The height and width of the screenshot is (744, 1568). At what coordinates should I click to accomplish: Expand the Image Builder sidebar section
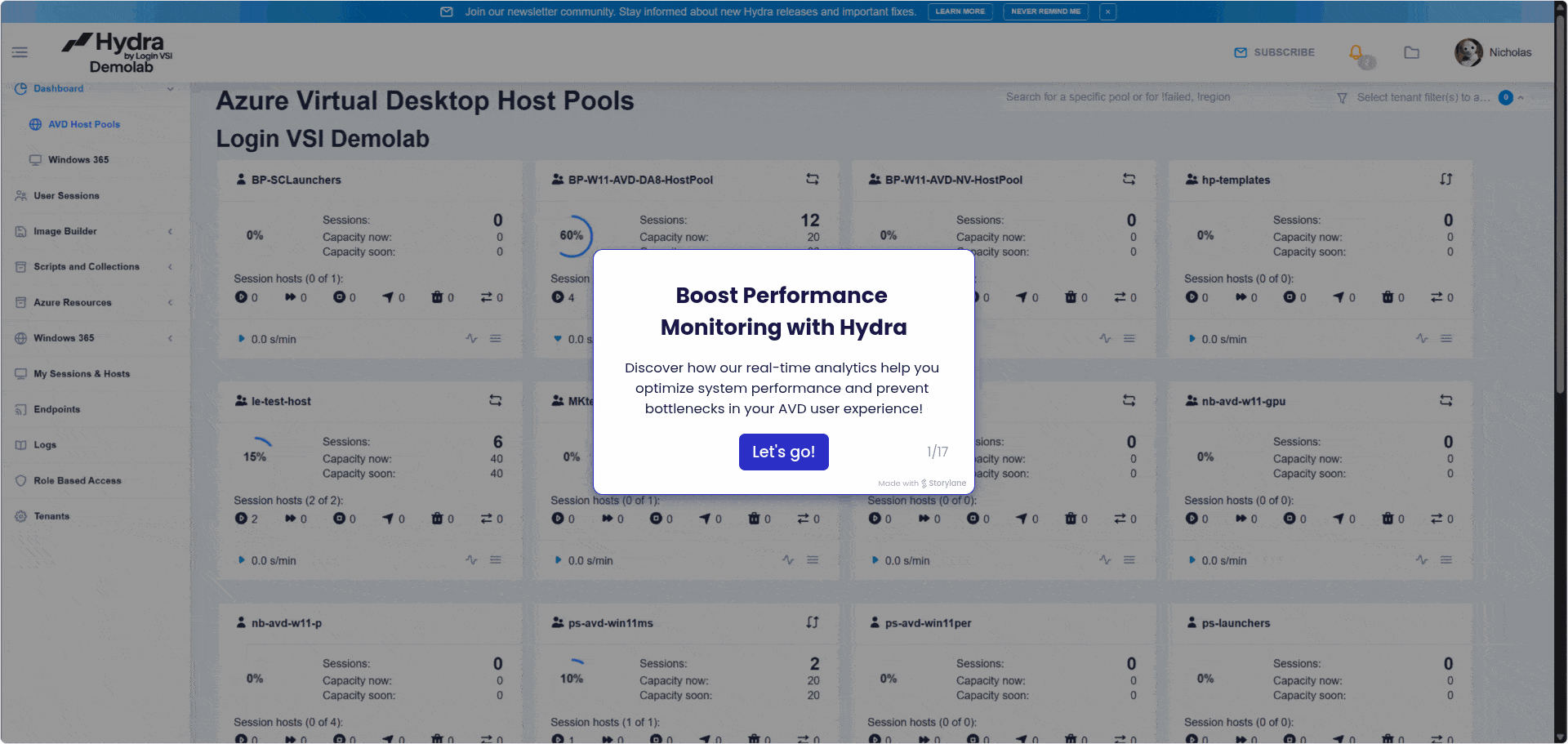170,231
